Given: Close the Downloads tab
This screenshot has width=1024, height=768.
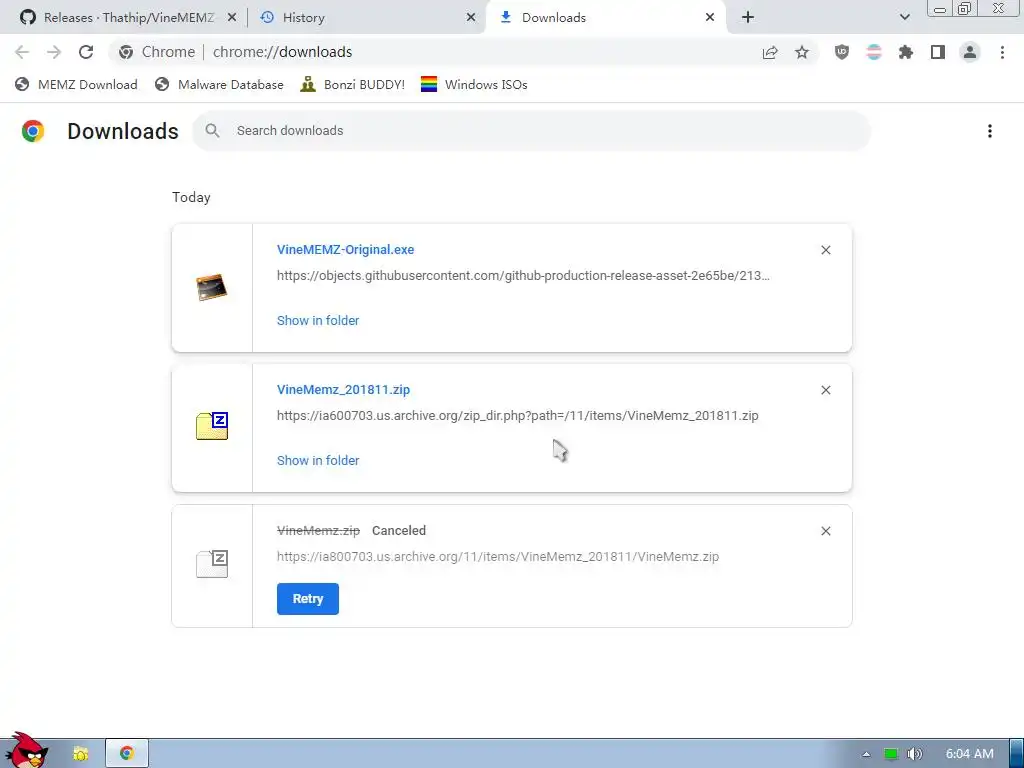Looking at the screenshot, I should point(710,18).
